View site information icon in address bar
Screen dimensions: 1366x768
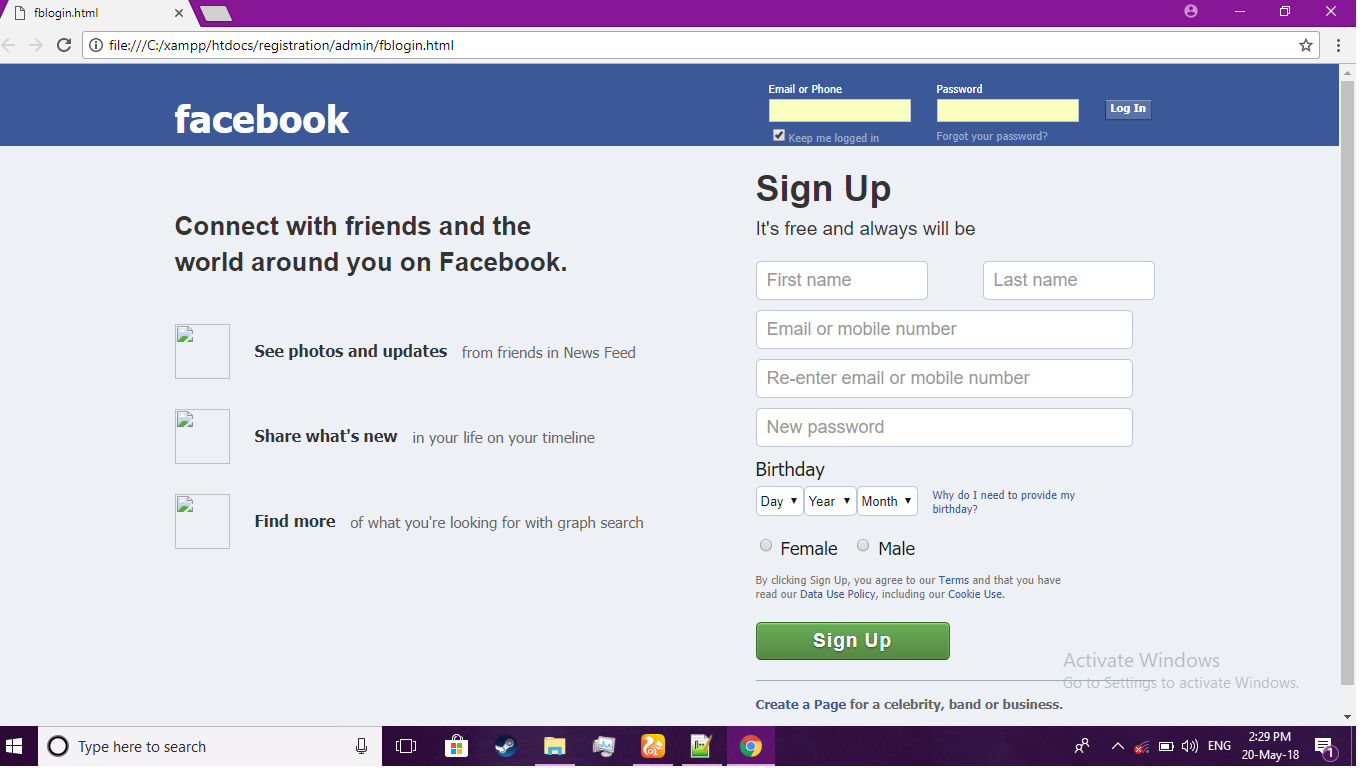point(96,45)
